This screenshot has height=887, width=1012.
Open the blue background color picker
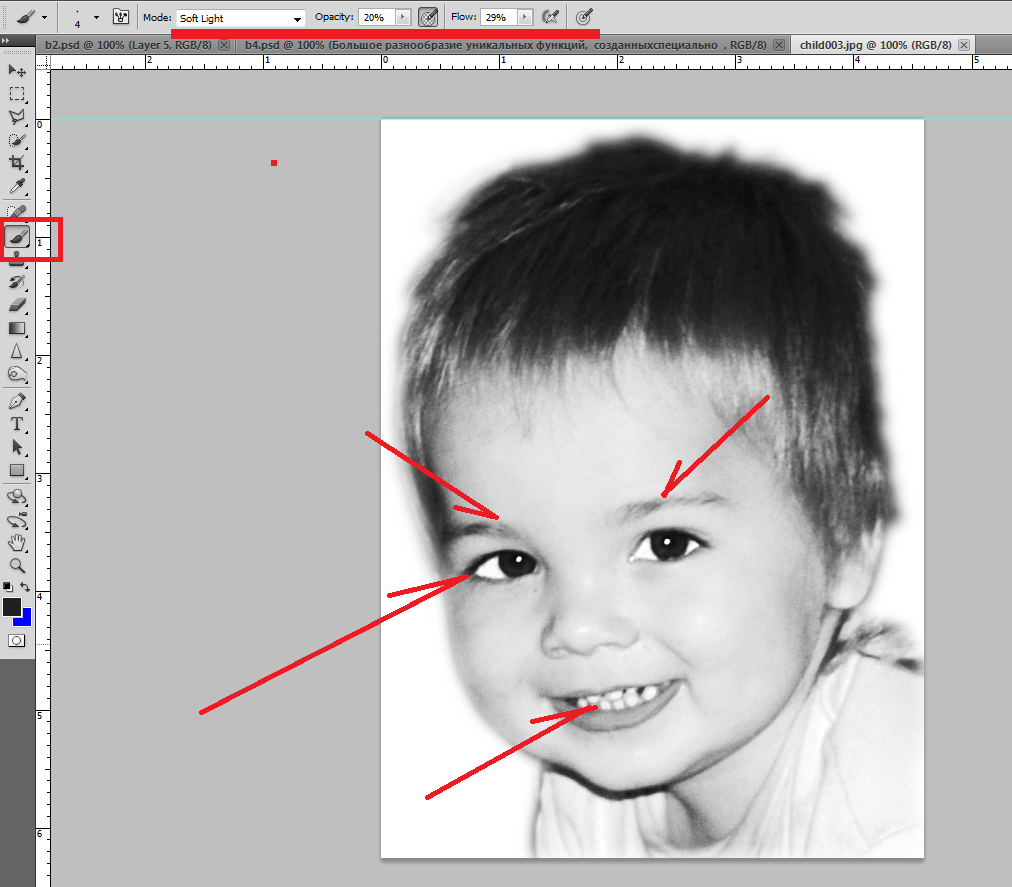pyautogui.click(x=25, y=620)
